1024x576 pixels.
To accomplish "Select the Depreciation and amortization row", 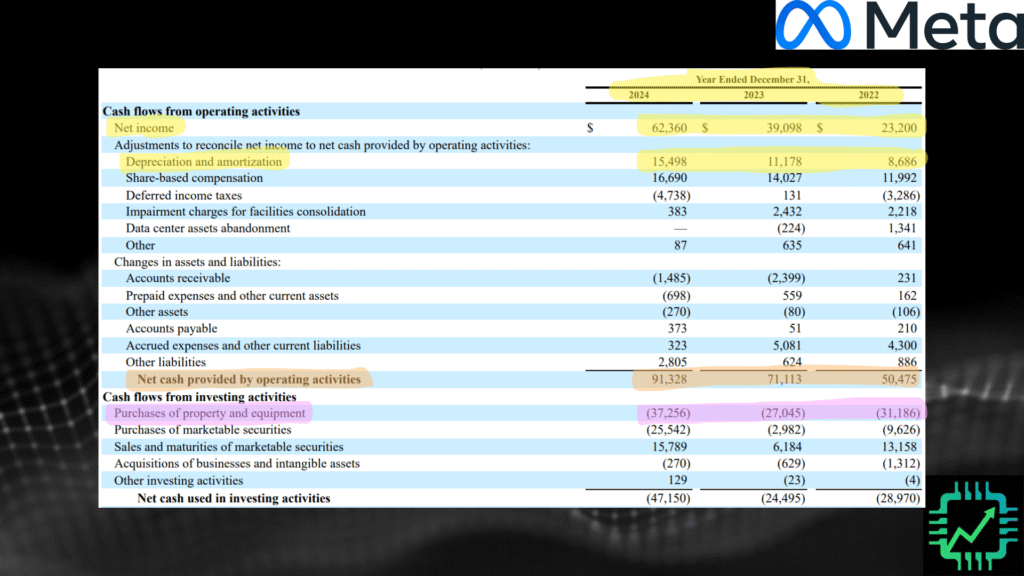I will tap(204, 161).
